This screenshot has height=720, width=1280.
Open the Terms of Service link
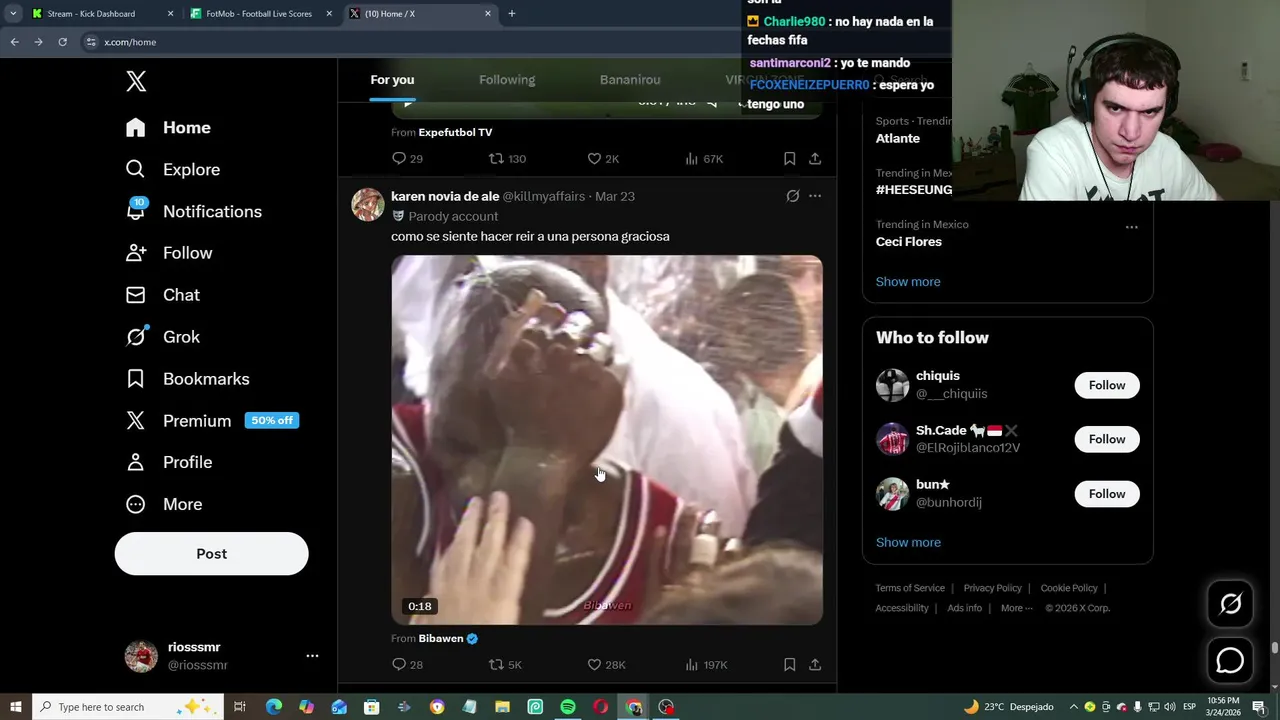pyautogui.click(x=910, y=588)
